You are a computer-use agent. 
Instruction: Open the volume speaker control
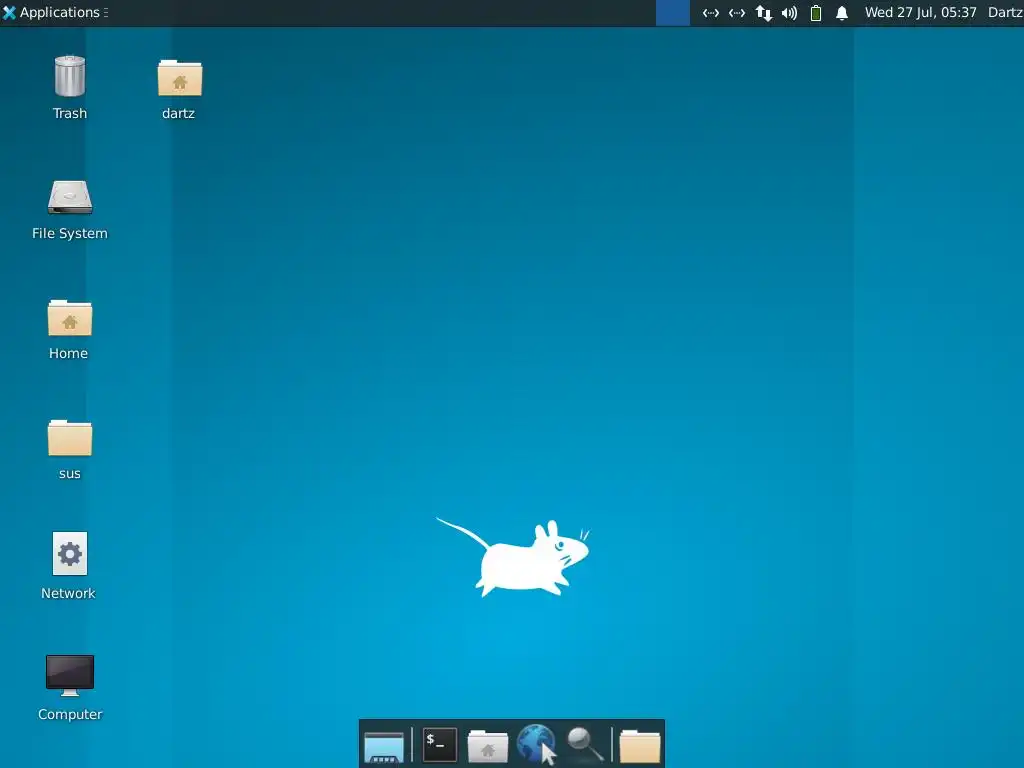click(x=790, y=13)
